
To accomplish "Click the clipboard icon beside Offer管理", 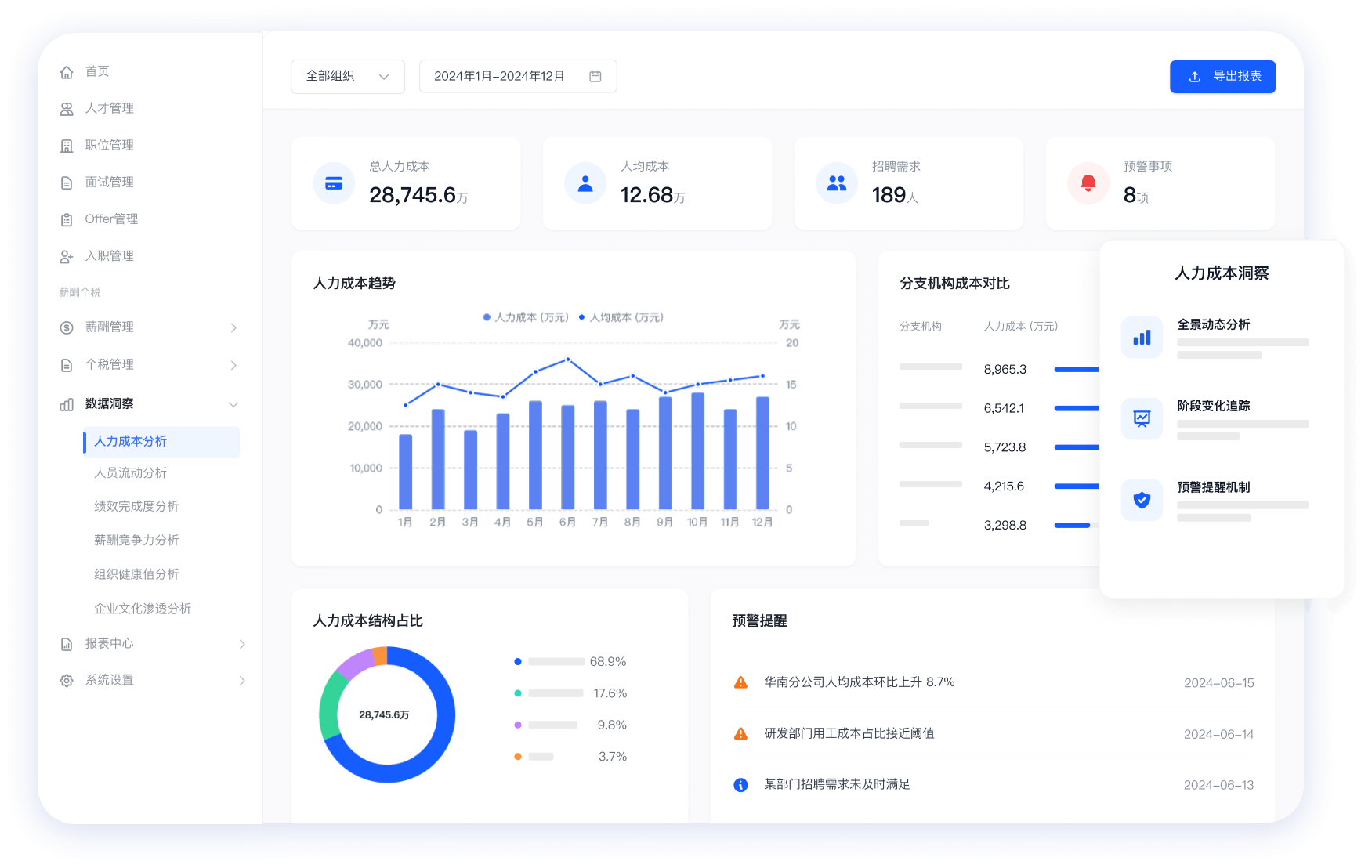I will (x=67, y=219).
